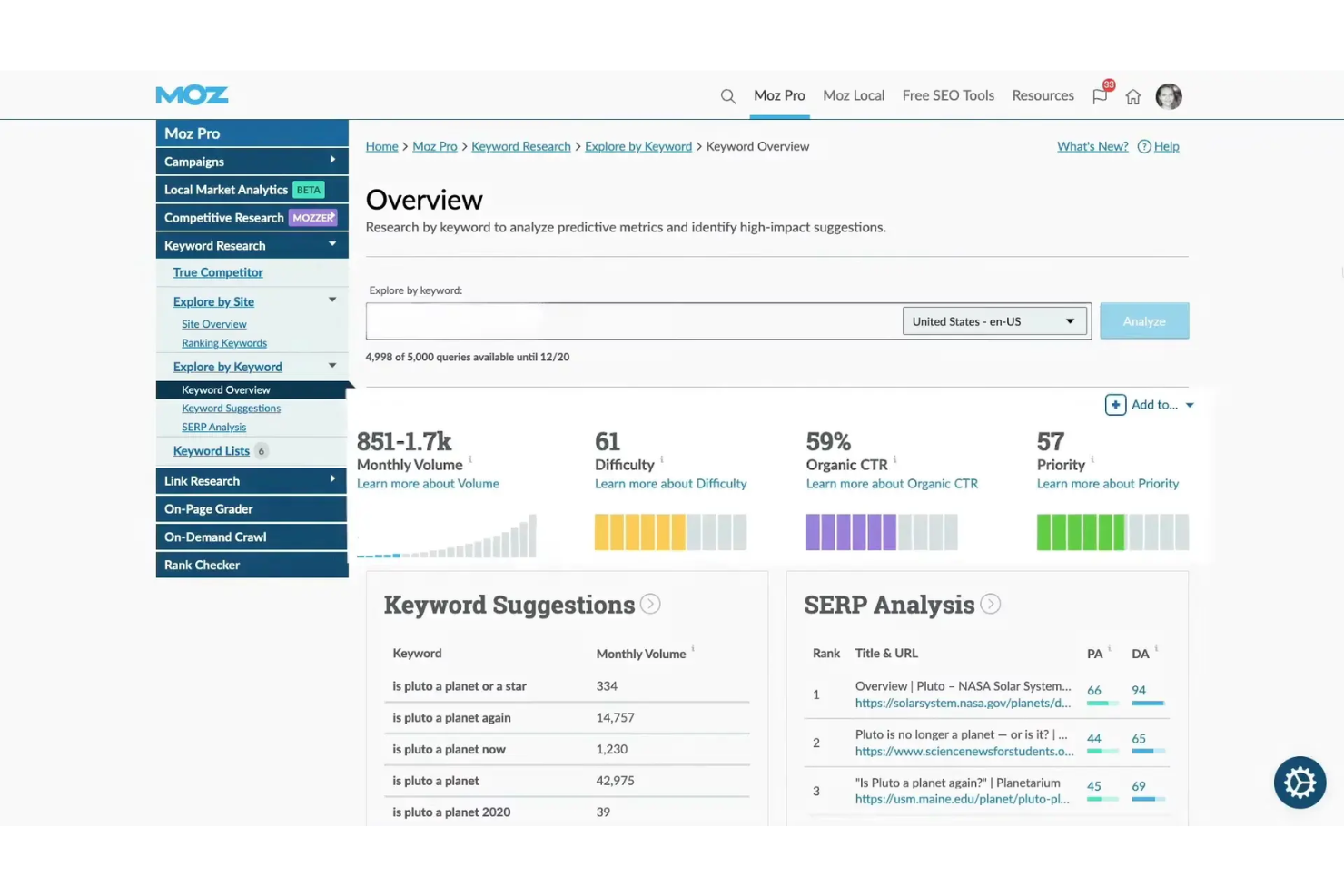Viewport: 1344px width, 896px height.
Task: Open the Add to dropdown arrow
Action: [x=1190, y=405]
